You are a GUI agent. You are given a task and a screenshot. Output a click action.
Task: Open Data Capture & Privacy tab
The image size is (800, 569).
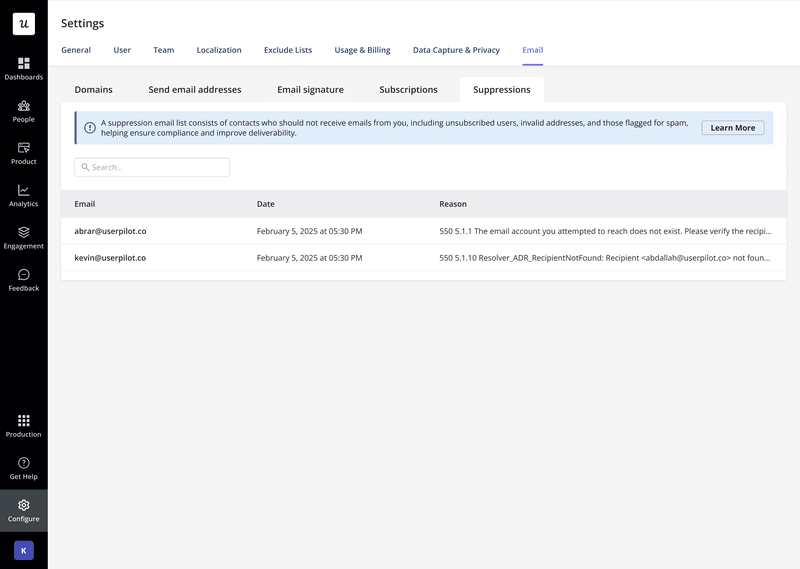pos(456,50)
